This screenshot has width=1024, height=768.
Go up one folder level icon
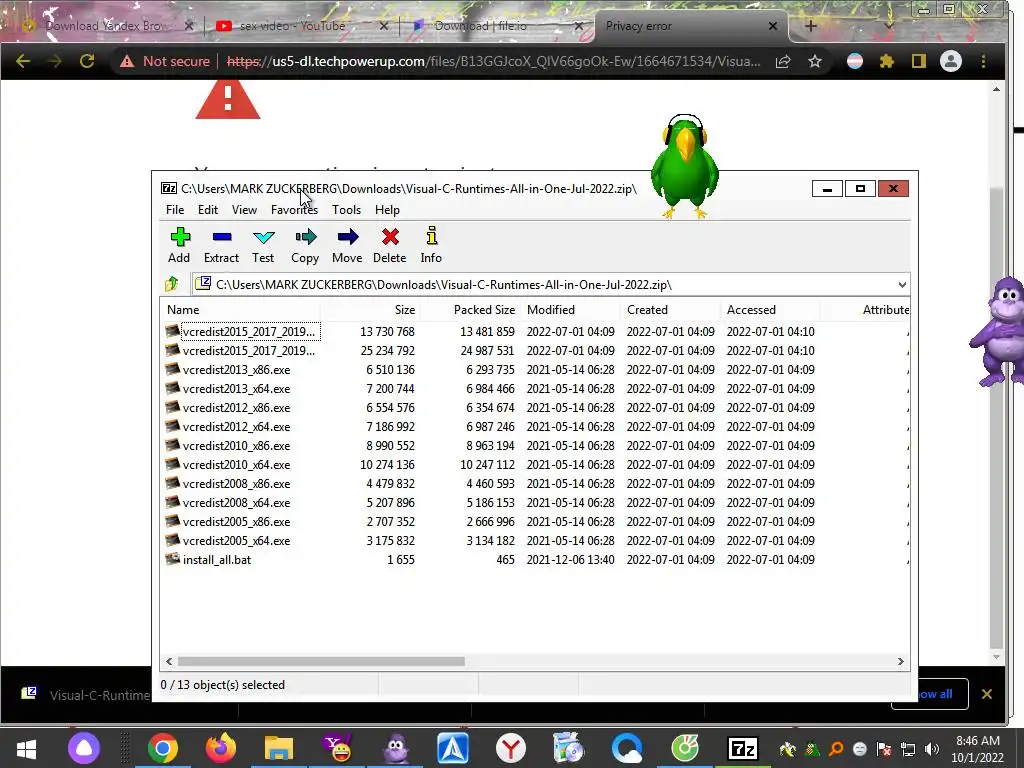(x=172, y=284)
